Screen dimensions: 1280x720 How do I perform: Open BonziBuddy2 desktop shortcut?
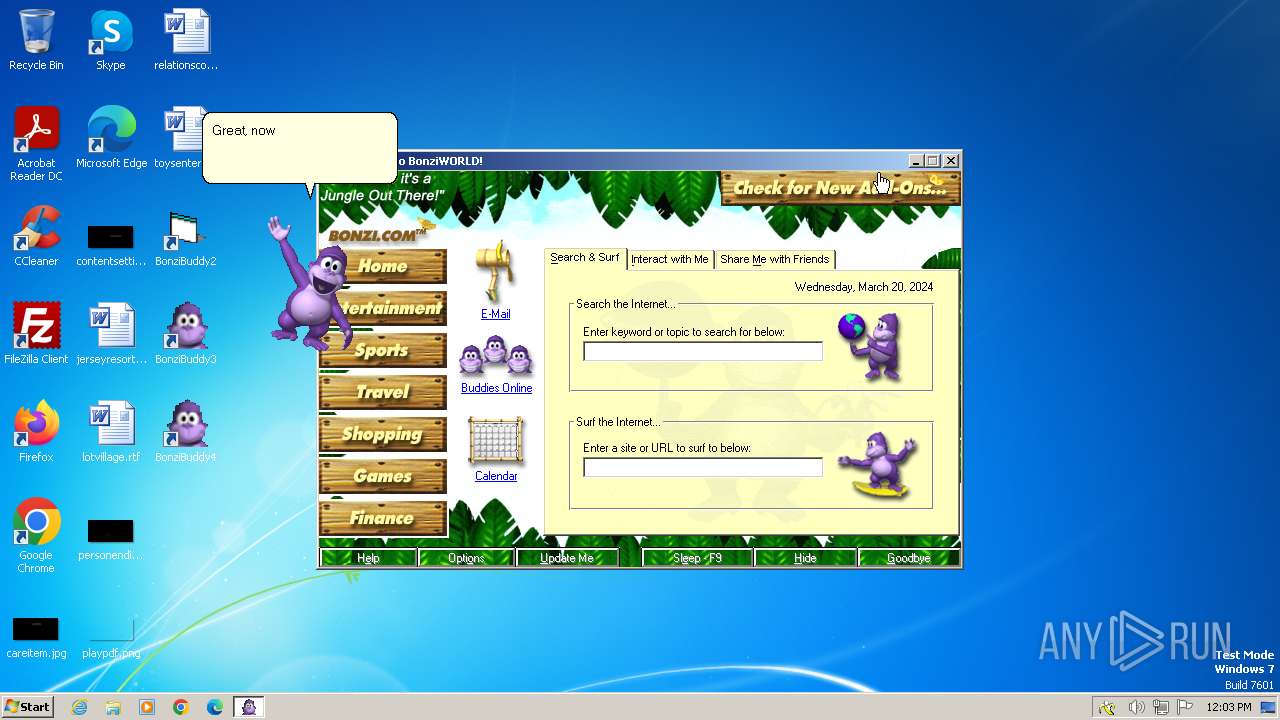coord(186,237)
